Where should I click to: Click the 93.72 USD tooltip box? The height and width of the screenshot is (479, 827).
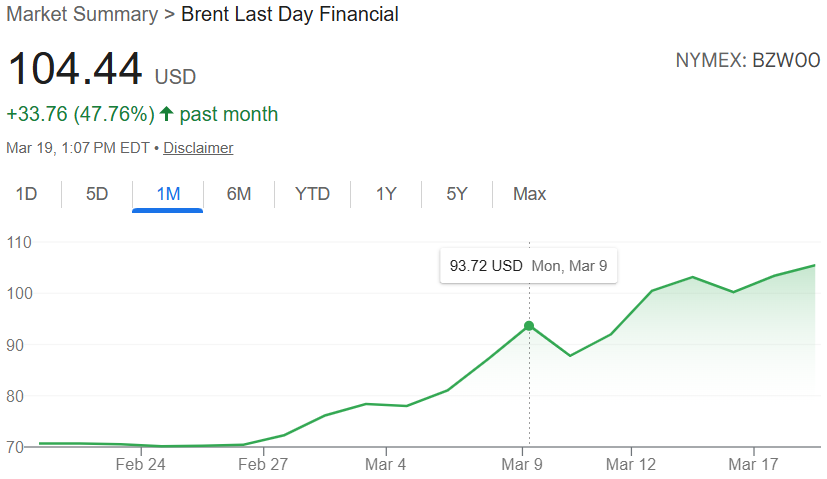coord(528,266)
